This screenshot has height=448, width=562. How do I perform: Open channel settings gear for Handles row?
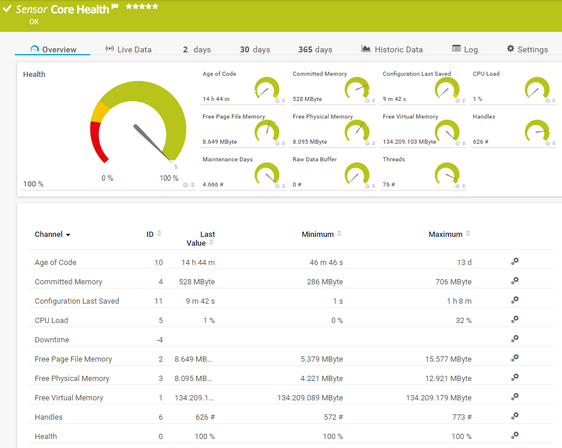[515, 416]
